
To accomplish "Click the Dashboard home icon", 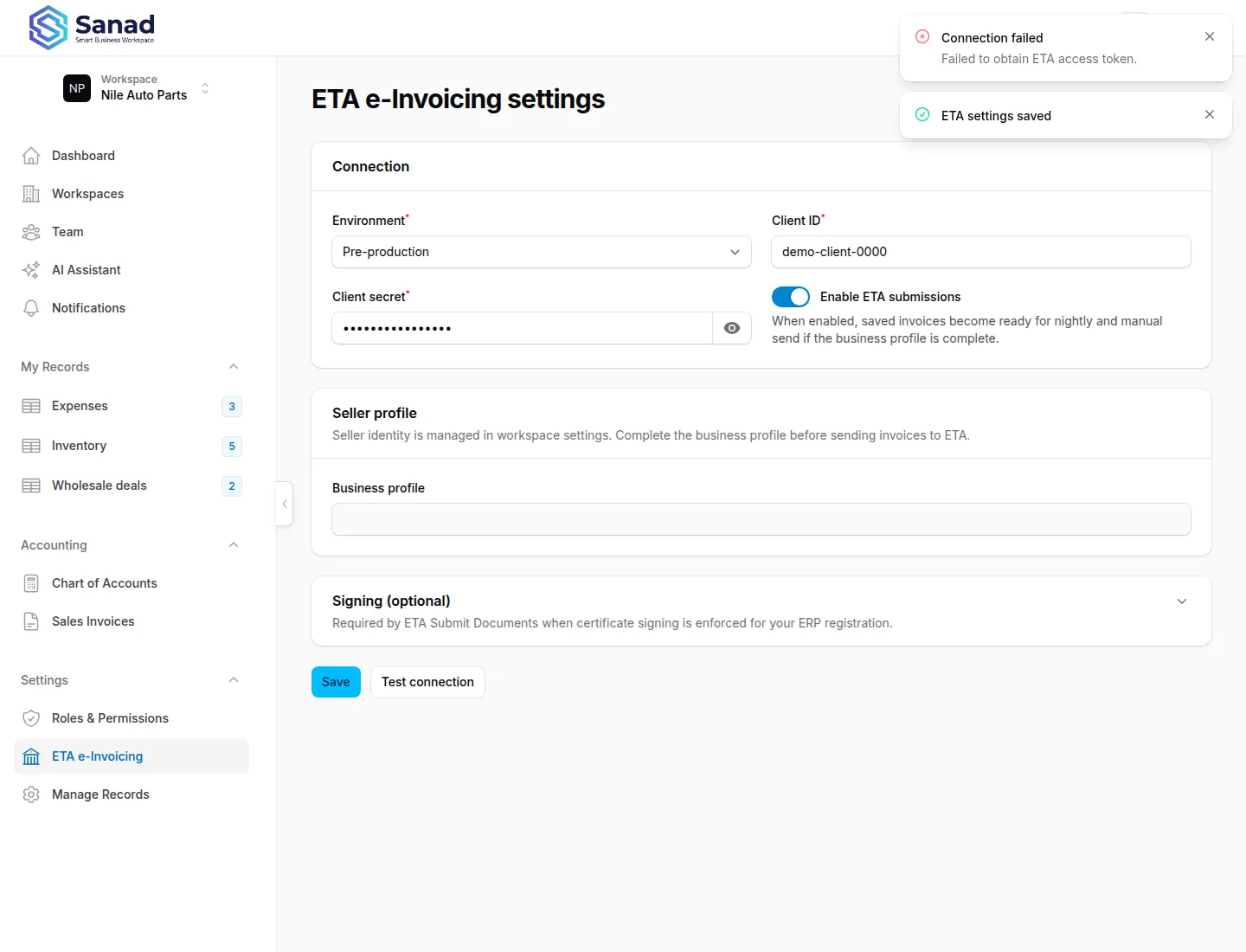I will tap(31, 156).
